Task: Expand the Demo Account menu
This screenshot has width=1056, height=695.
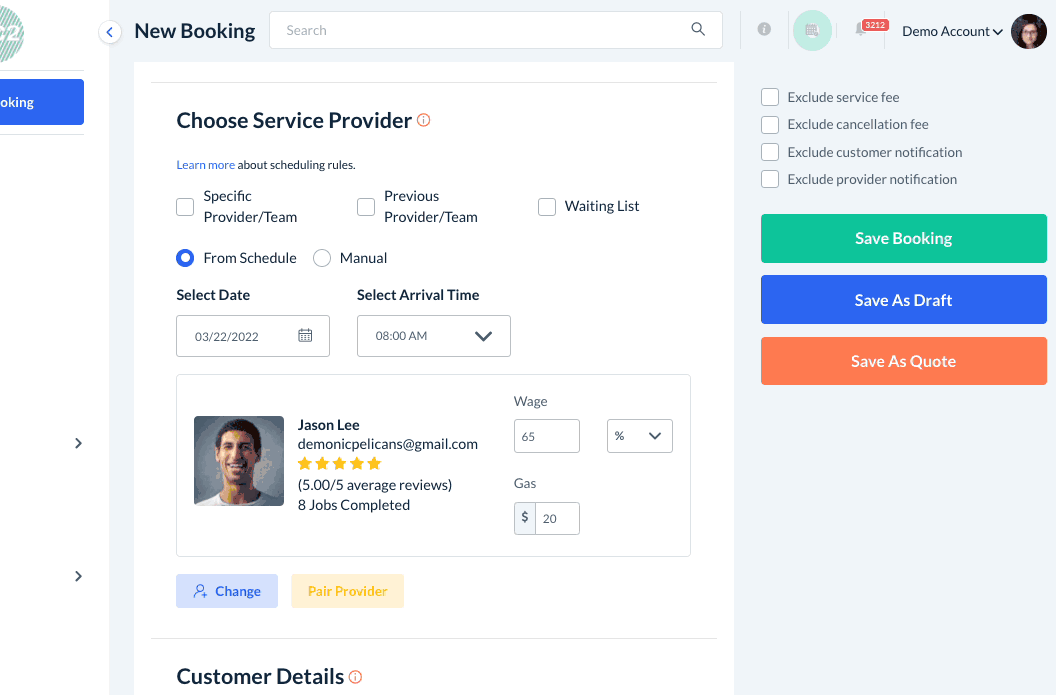Action: coord(951,31)
